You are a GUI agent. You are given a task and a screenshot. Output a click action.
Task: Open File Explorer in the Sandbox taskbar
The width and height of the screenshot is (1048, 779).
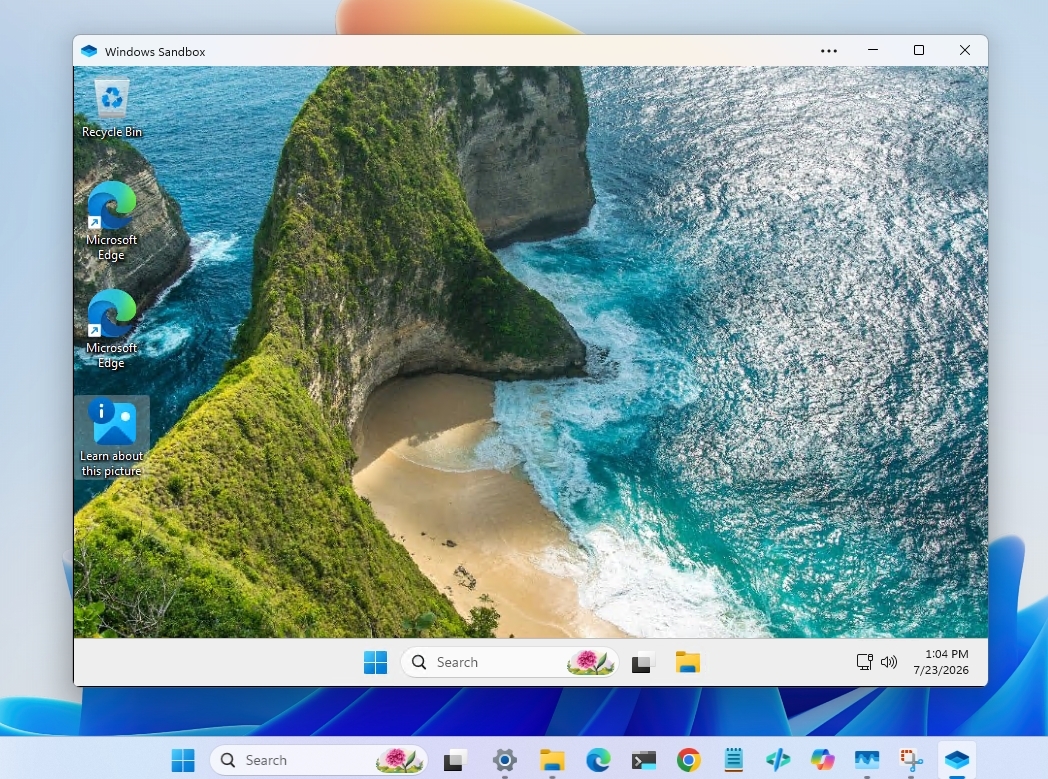[x=687, y=662]
